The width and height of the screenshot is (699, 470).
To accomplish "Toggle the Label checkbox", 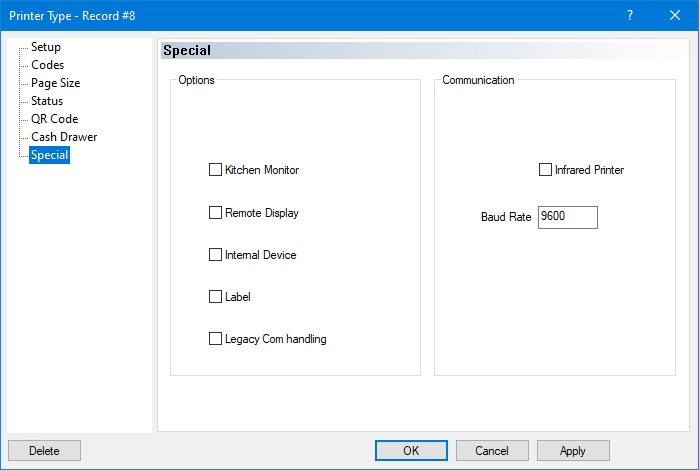I will click(215, 297).
